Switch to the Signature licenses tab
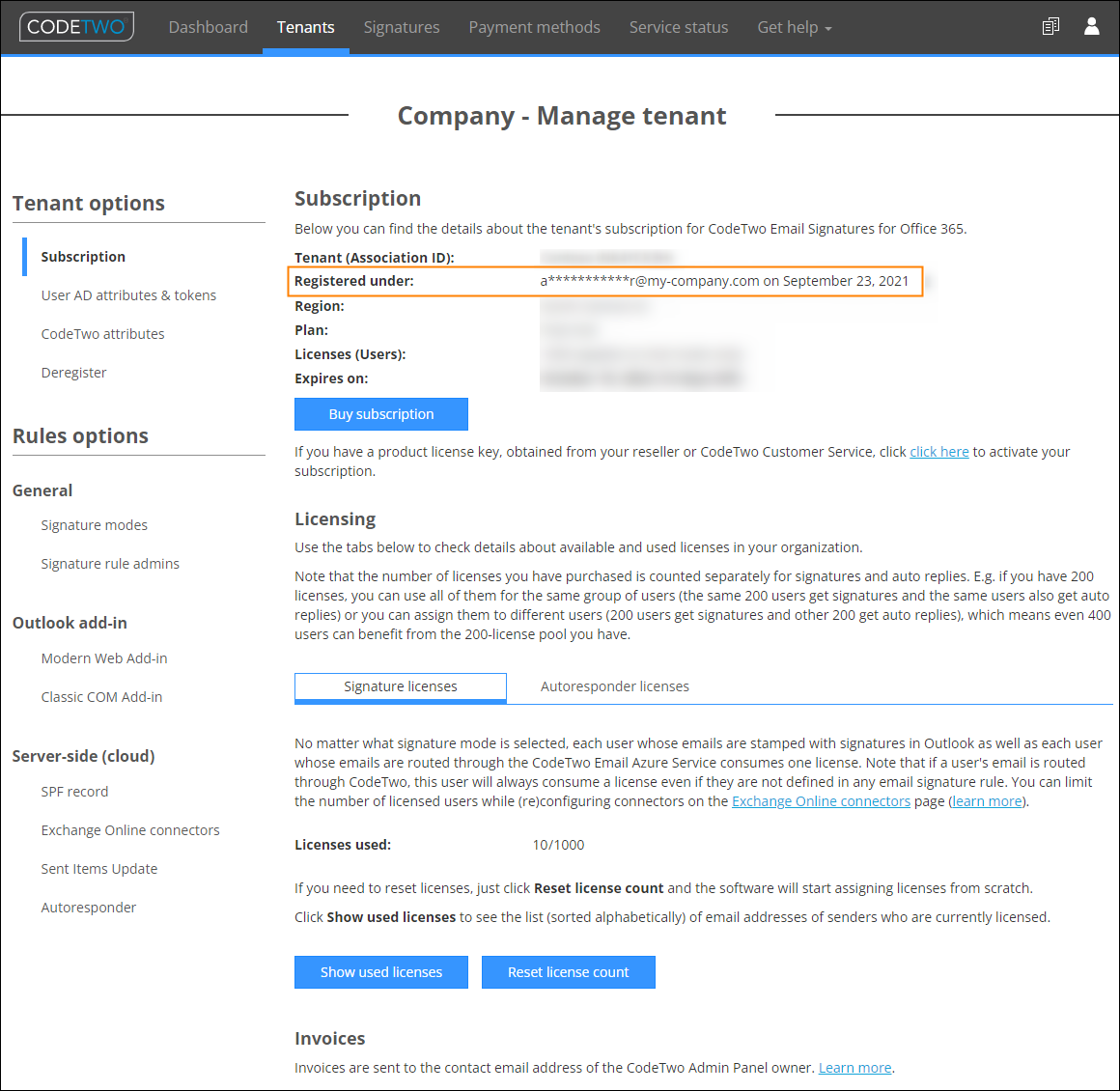The width and height of the screenshot is (1120, 1091). 400,686
